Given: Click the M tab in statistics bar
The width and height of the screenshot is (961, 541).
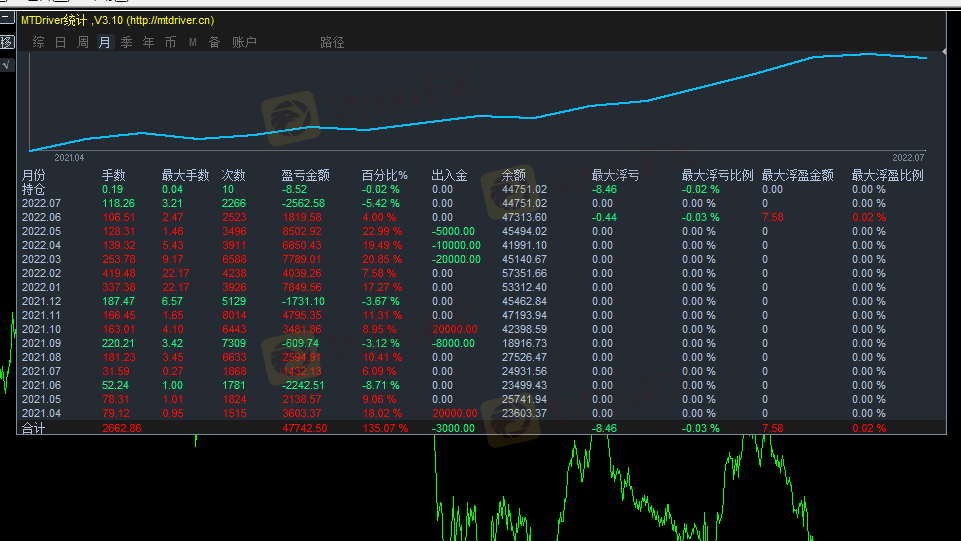Looking at the screenshot, I should [192, 42].
